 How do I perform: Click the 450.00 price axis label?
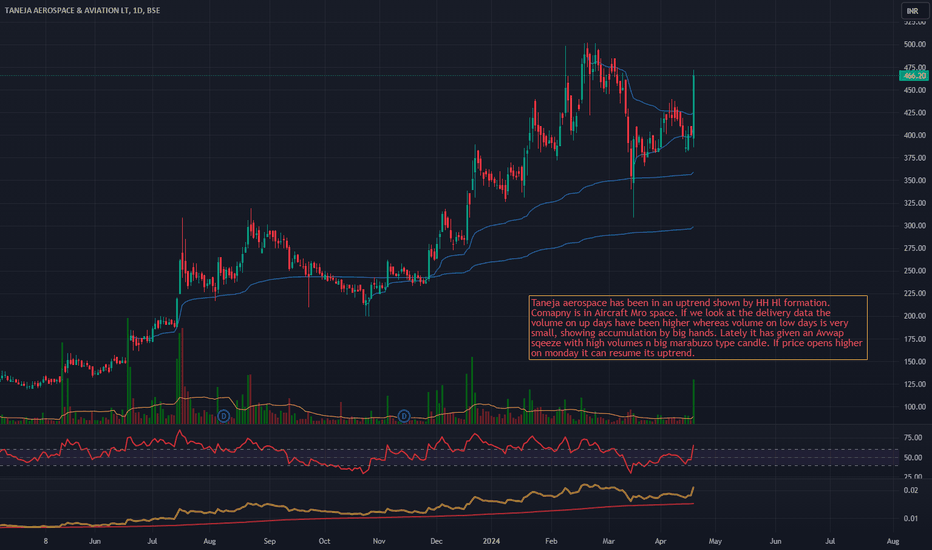pos(915,90)
